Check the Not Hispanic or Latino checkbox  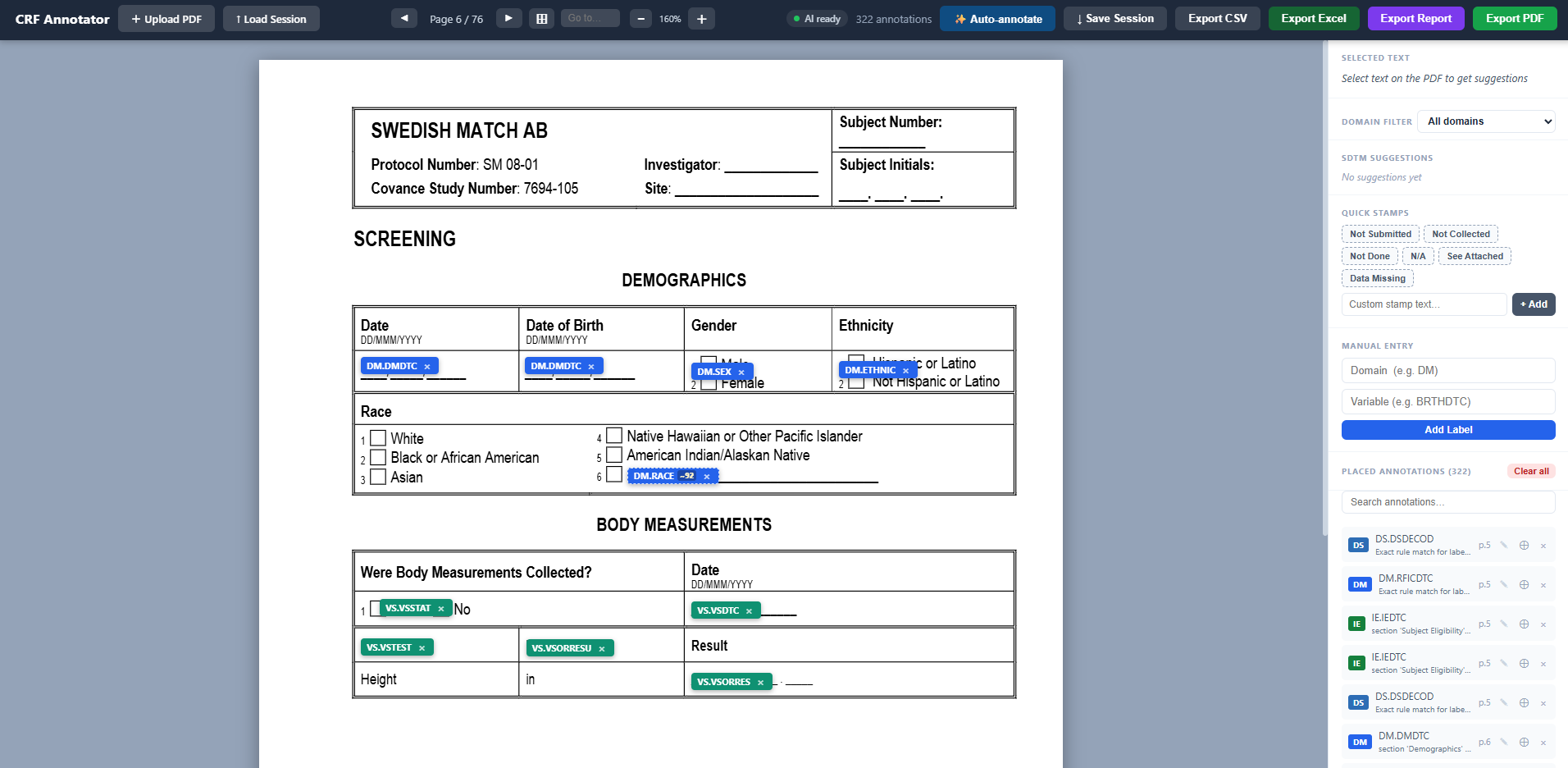tap(856, 382)
